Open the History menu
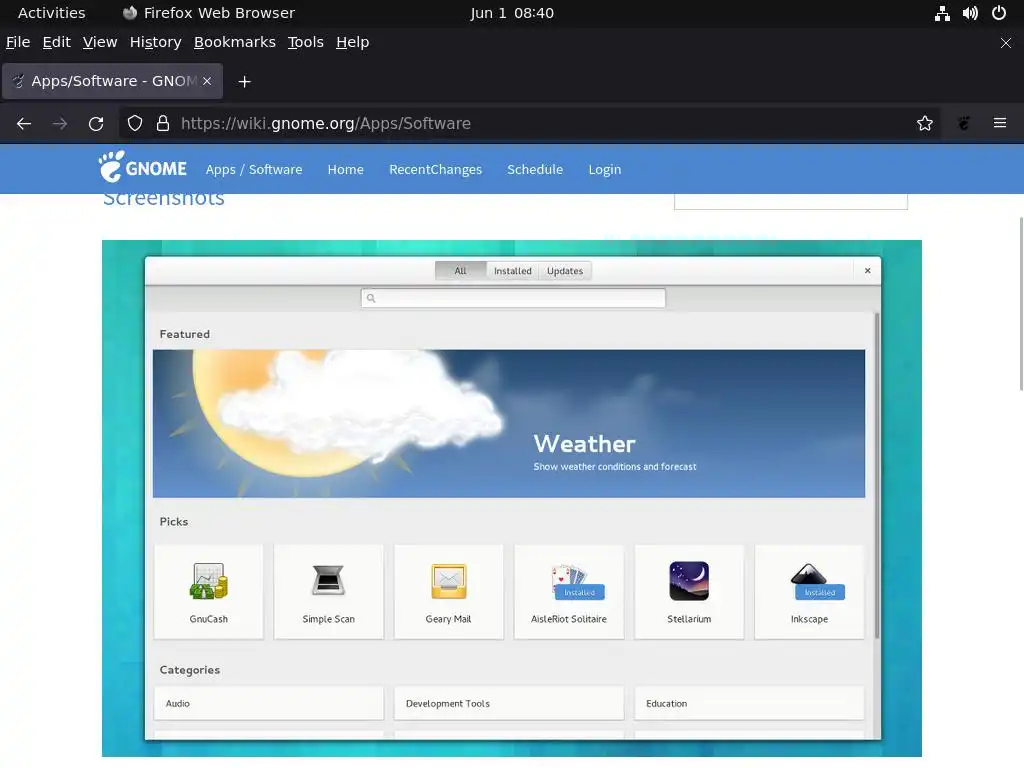Screen dimensions: 1024x768 155,42
